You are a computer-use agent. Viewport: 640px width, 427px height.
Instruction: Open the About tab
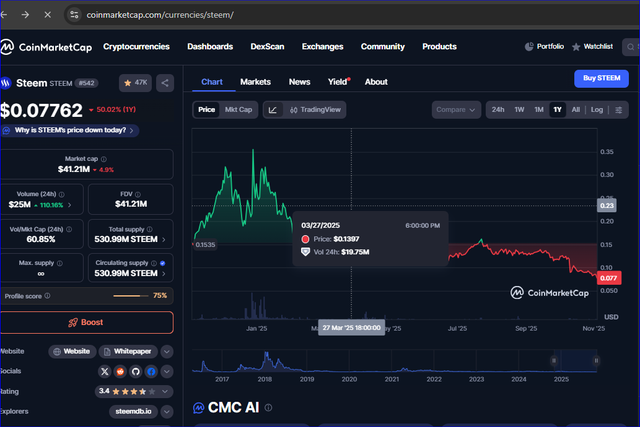[x=376, y=82]
